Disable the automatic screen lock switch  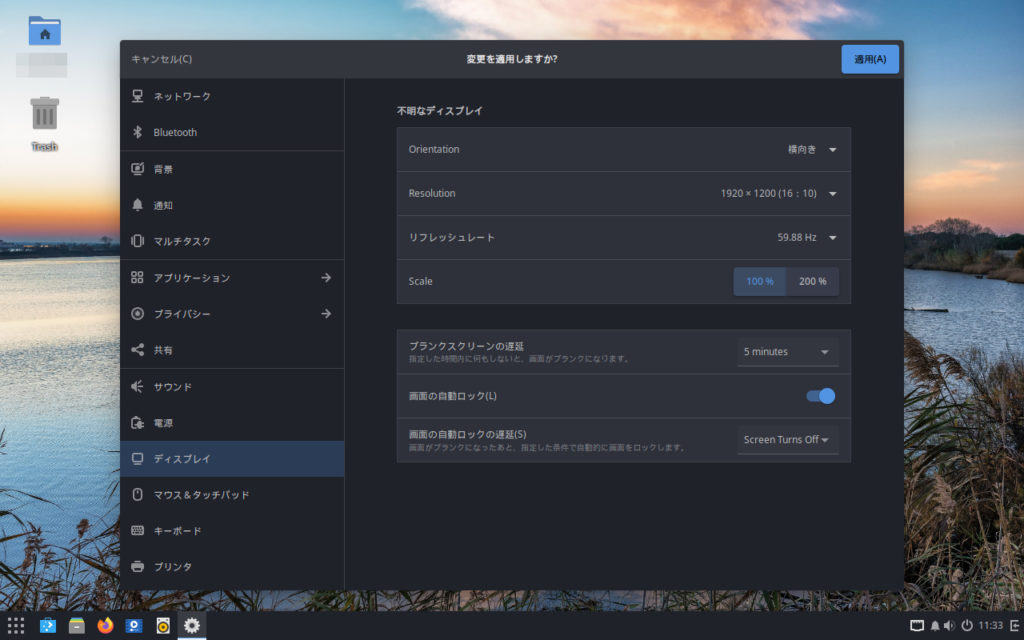pyautogui.click(x=820, y=396)
